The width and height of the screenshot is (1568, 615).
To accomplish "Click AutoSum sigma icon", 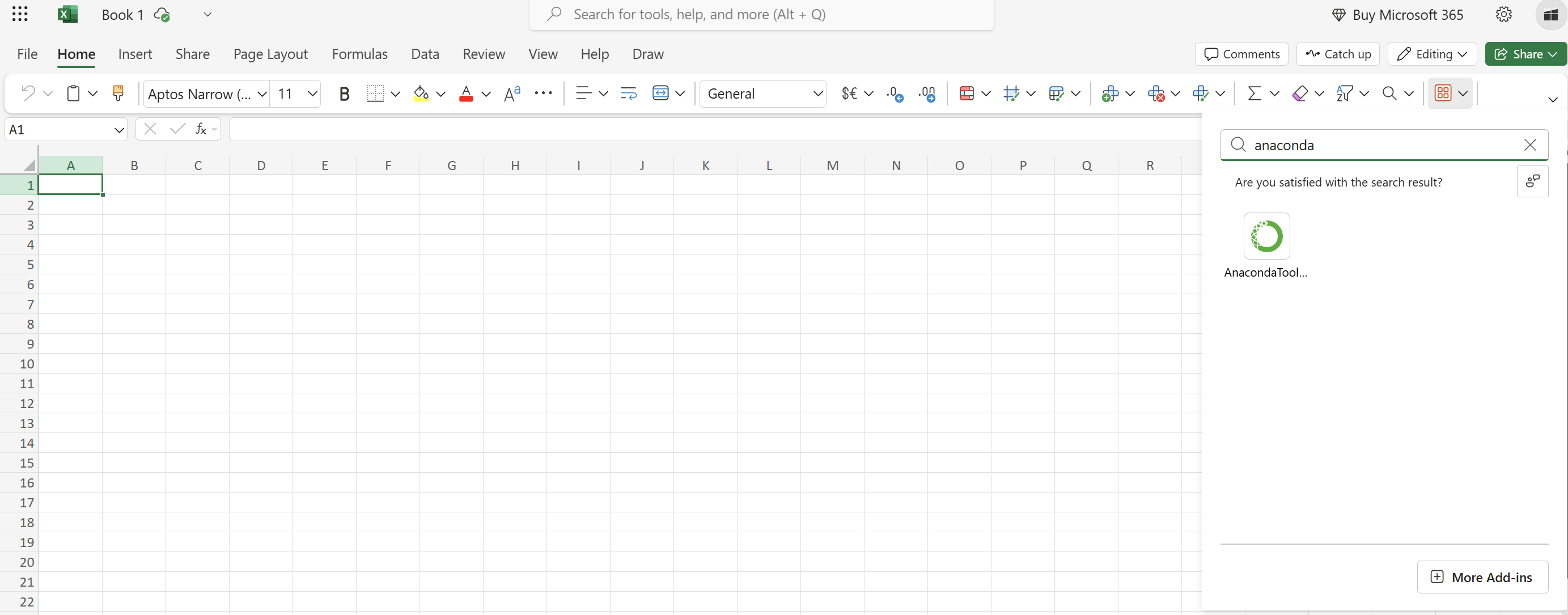I will click(x=1255, y=93).
